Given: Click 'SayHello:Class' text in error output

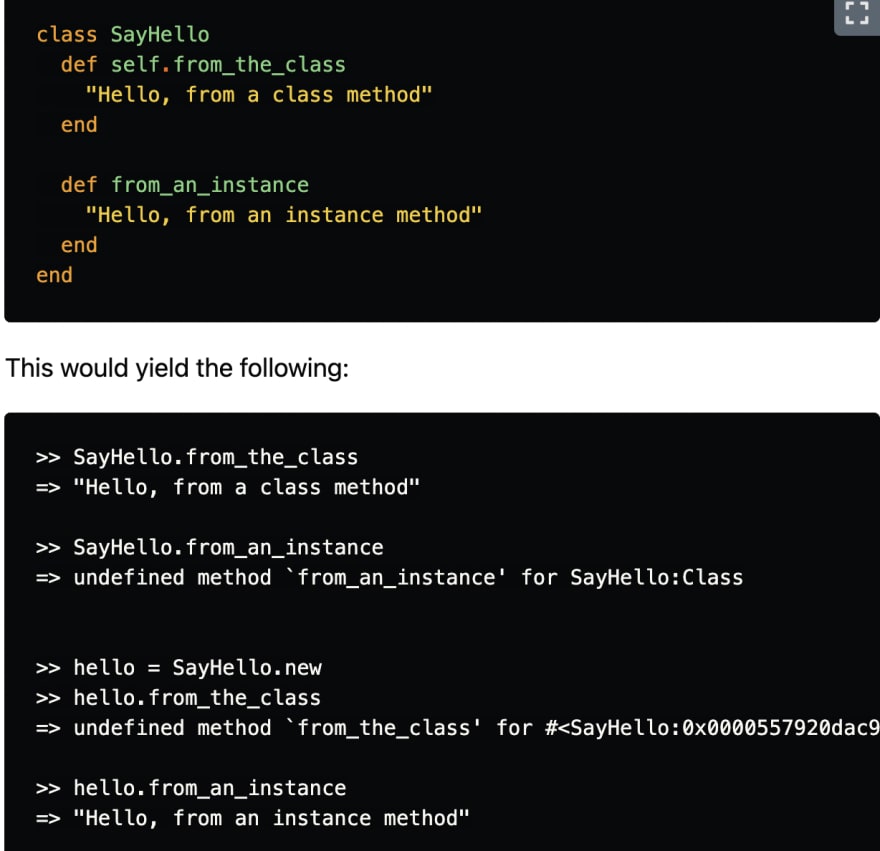Looking at the screenshot, I should click(x=657, y=578).
